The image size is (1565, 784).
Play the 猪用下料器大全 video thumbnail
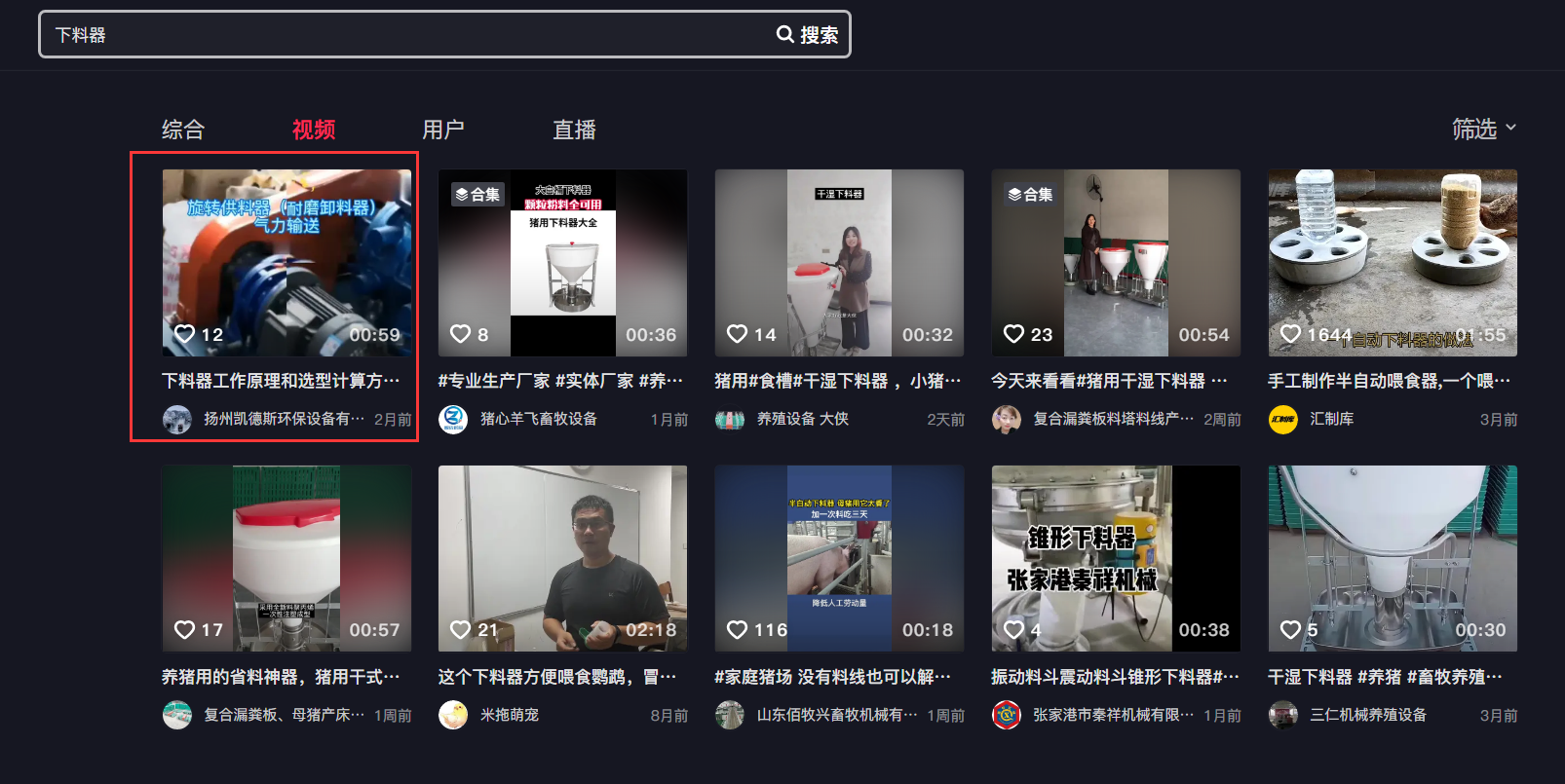tap(563, 263)
